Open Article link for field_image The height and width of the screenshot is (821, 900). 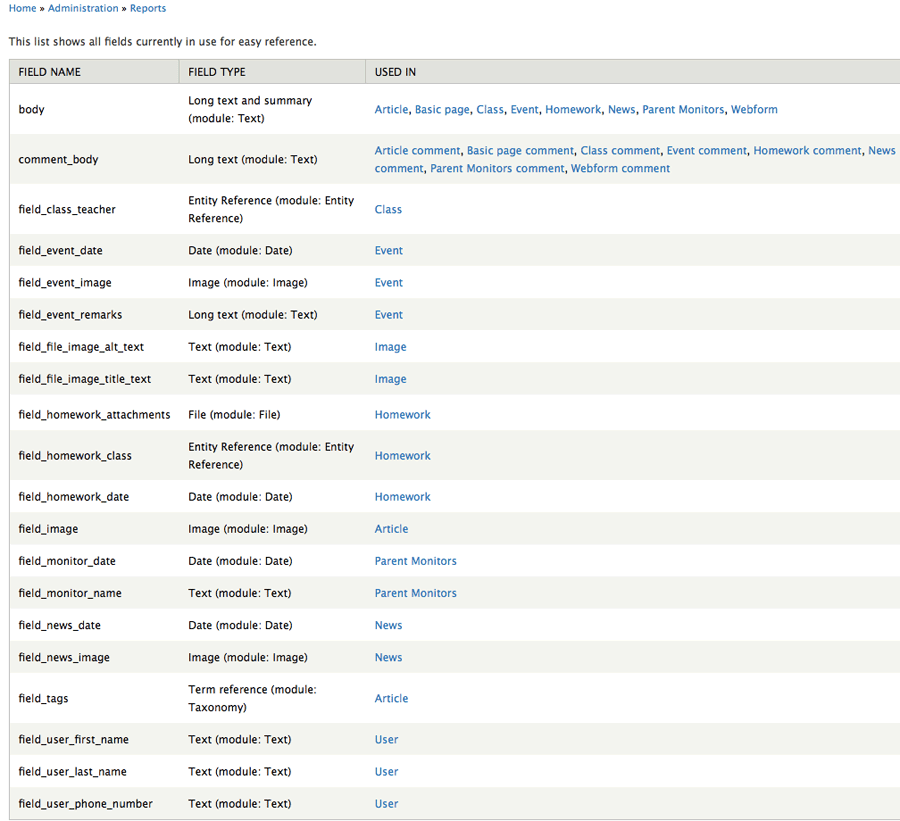coord(391,529)
